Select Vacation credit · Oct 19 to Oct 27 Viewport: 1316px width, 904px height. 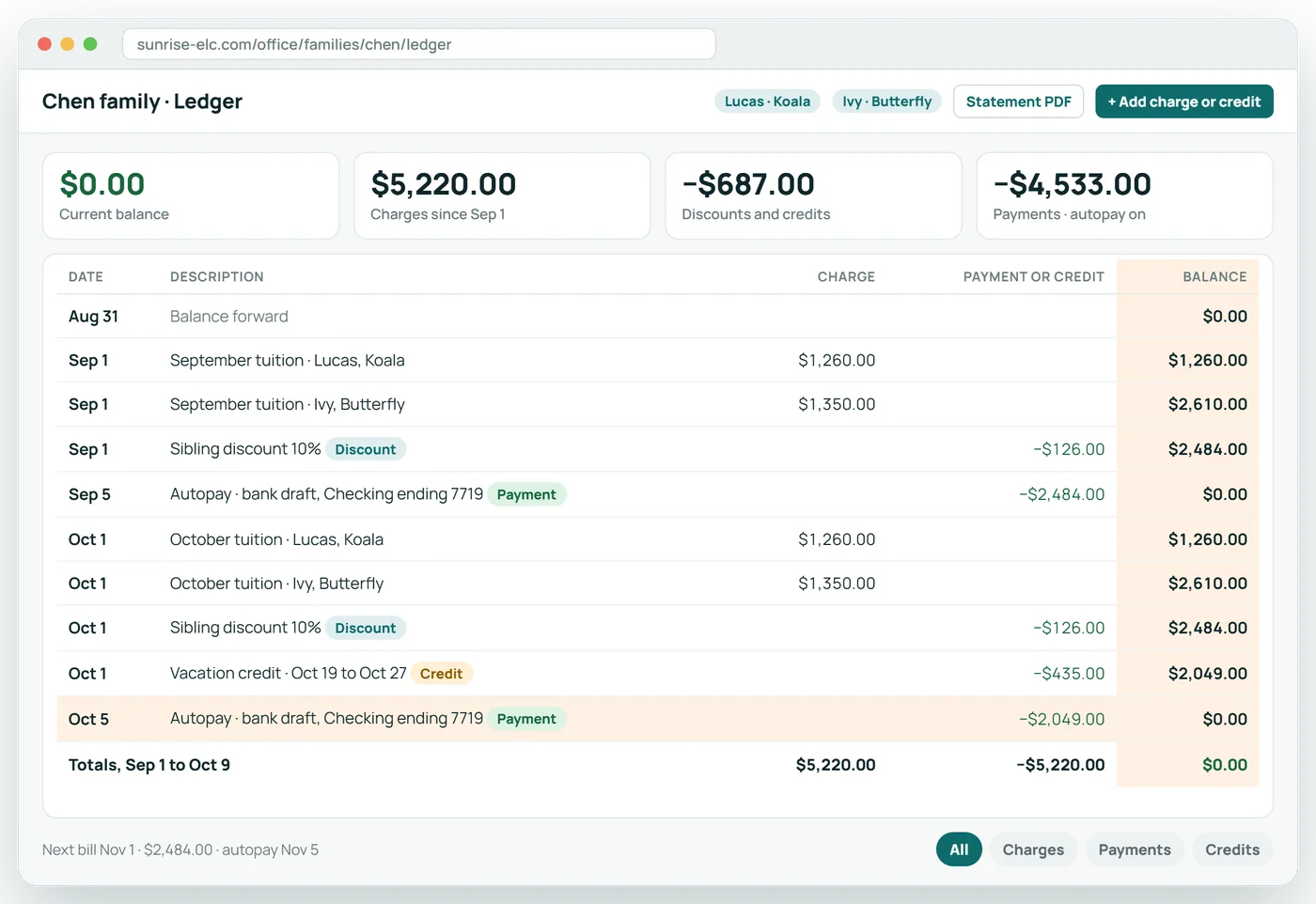coord(288,674)
